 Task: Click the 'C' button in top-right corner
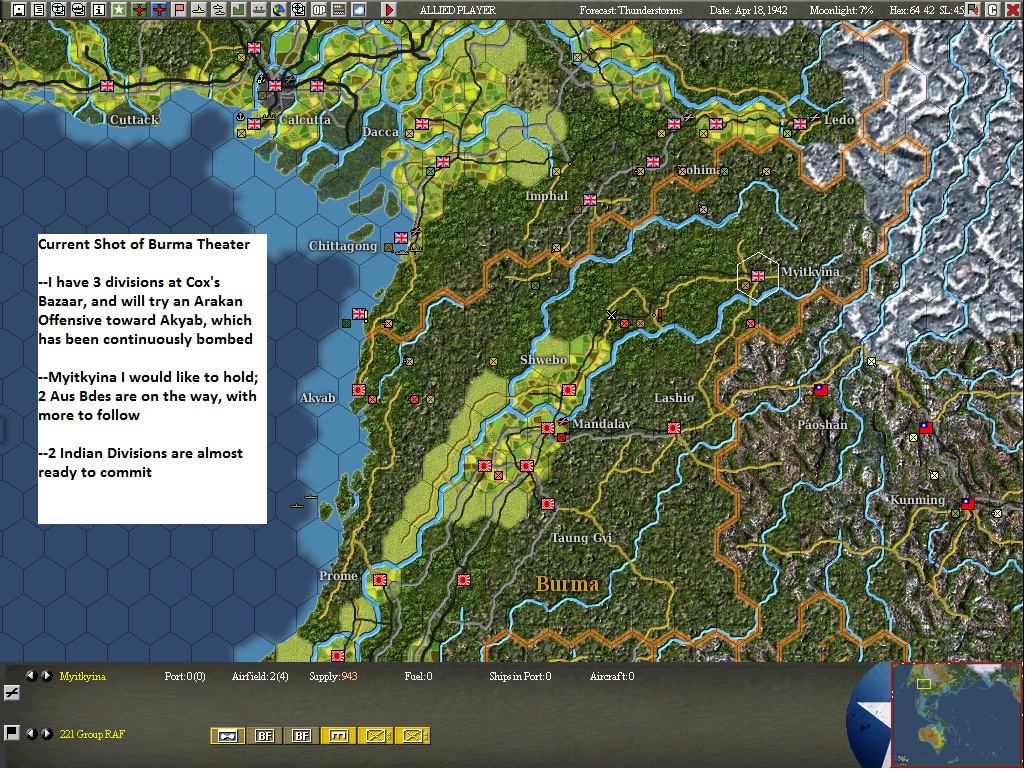pos(993,10)
